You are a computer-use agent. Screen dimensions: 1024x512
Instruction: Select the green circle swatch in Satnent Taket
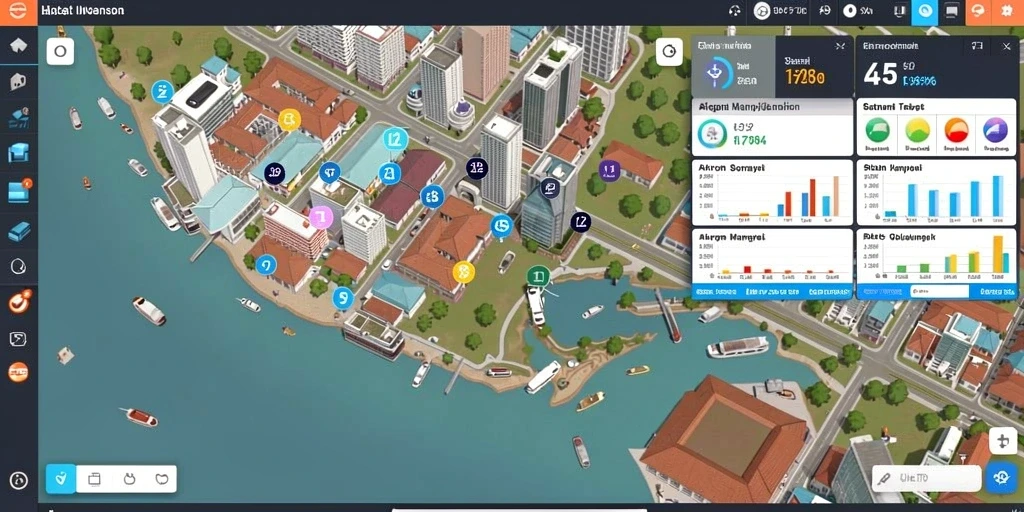877,130
